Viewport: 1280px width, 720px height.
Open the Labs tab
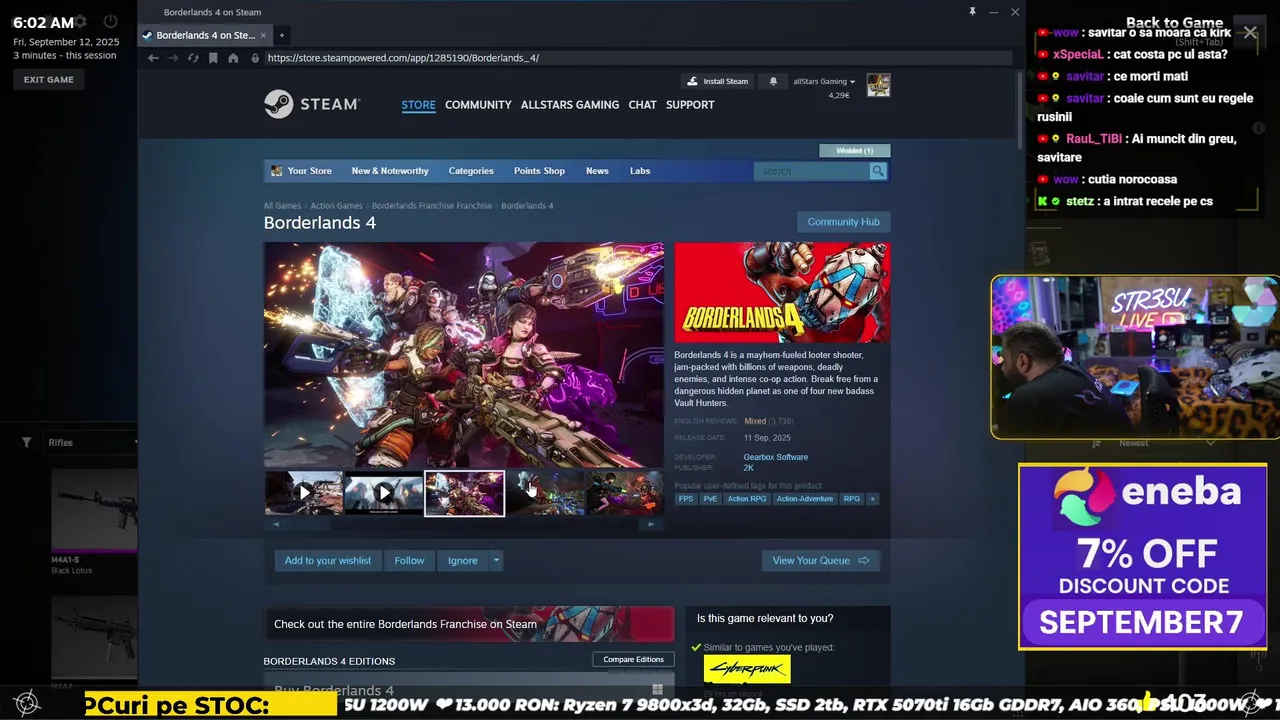coord(640,171)
